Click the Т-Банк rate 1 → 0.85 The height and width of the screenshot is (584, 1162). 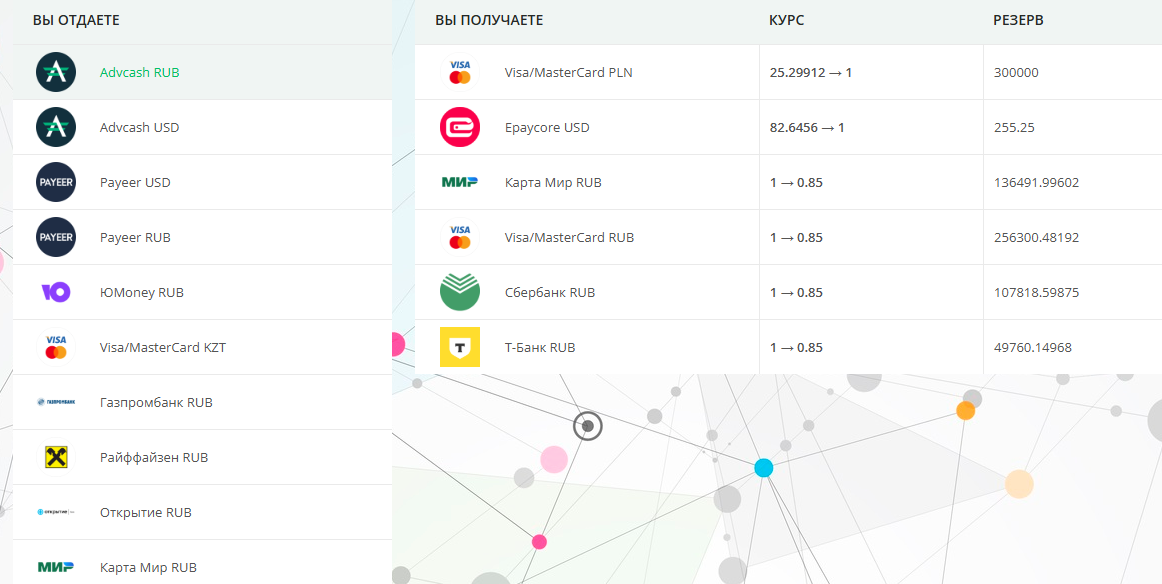click(x=796, y=347)
